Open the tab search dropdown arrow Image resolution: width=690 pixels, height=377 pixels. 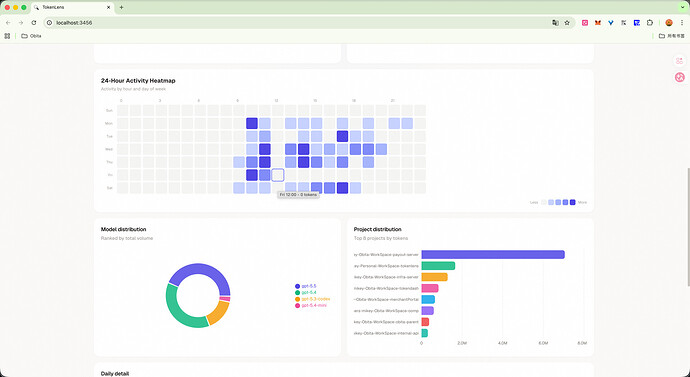[x=683, y=7]
